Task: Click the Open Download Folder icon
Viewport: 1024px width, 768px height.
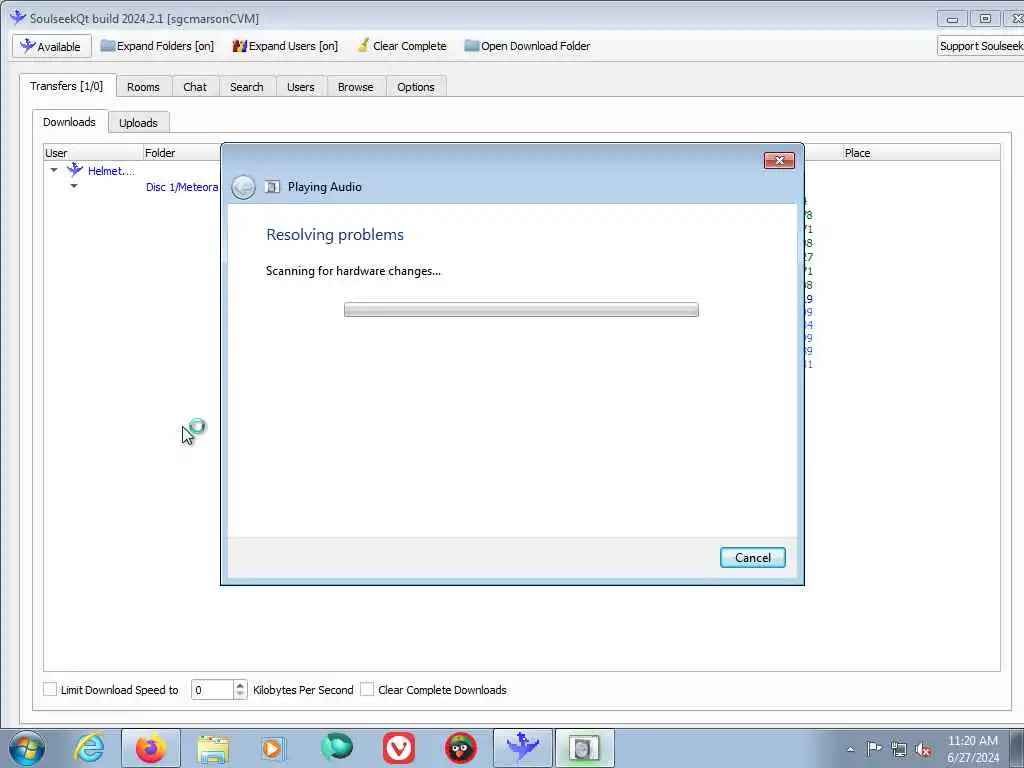Action: coord(472,46)
